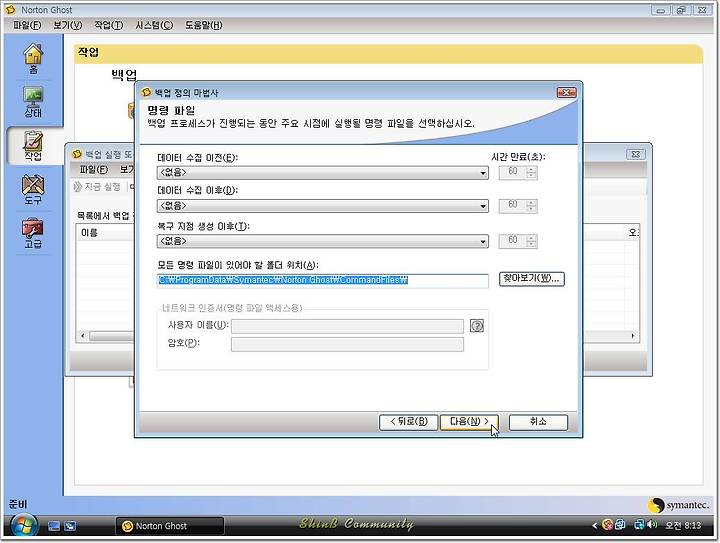Click the 암호 password field
Image resolution: width=720 pixels, height=543 pixels.
click(347, 344)
